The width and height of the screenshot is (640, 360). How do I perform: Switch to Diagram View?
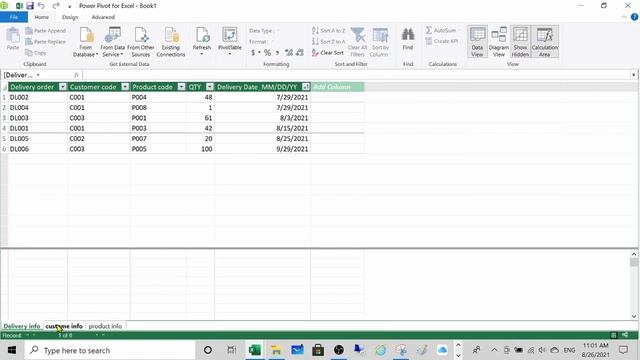[499, 42]
